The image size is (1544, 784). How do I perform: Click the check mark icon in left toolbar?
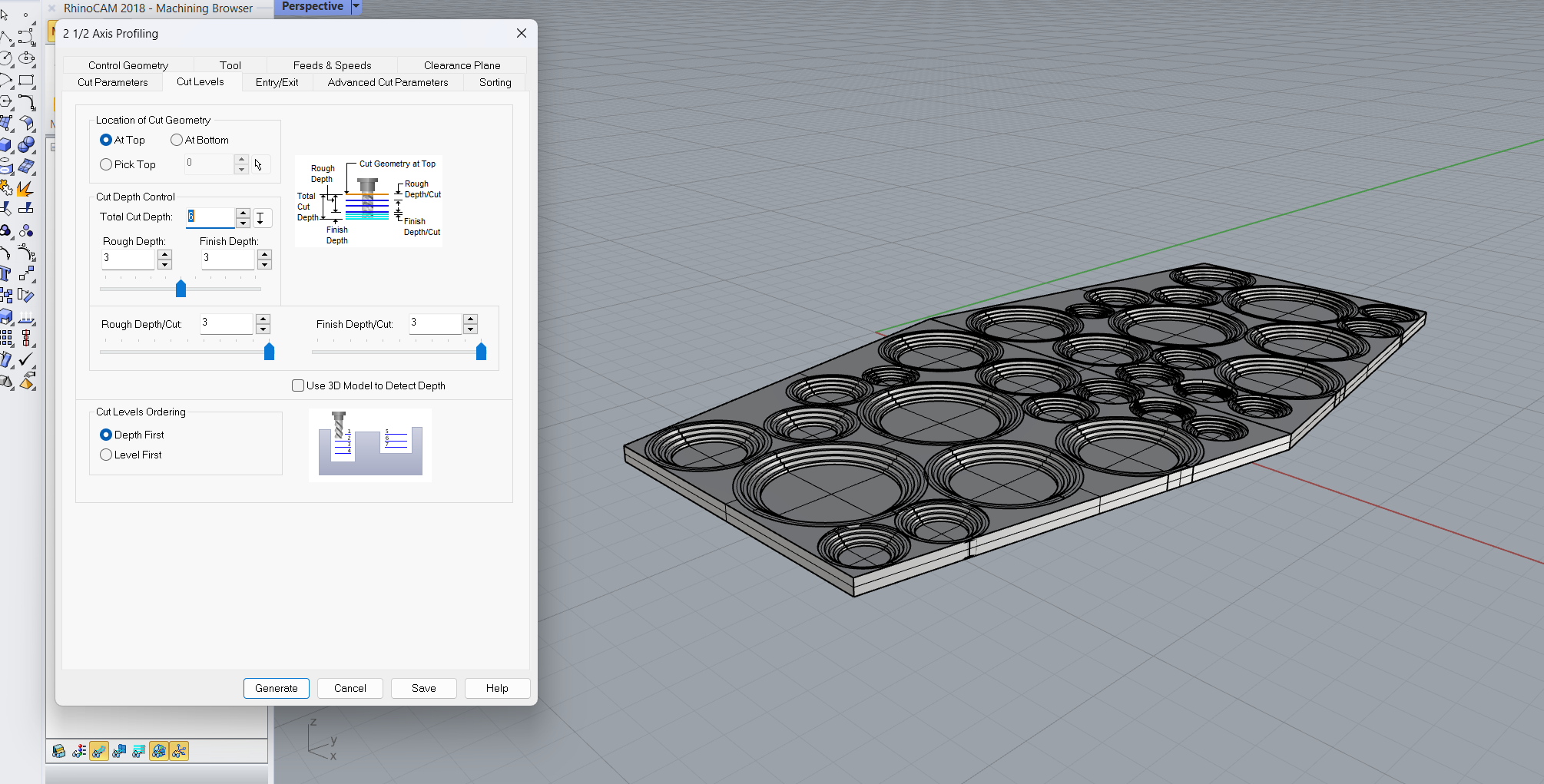pyautogui.click(x=26, y=359)
